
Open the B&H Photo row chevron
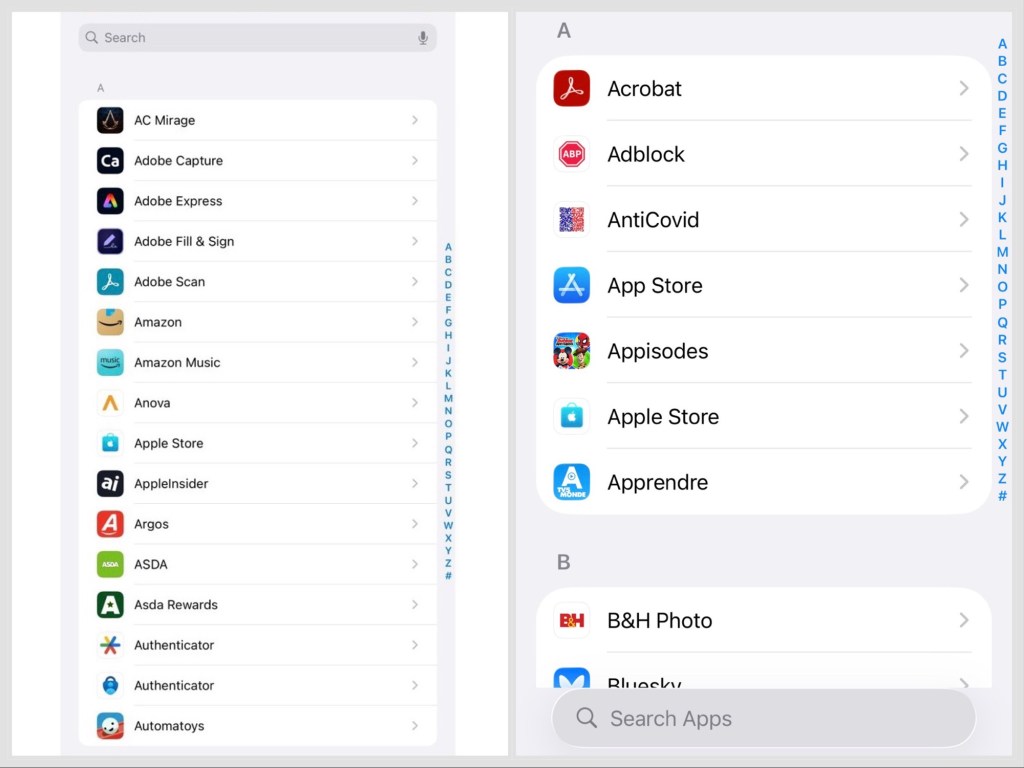tap(964, 621)
